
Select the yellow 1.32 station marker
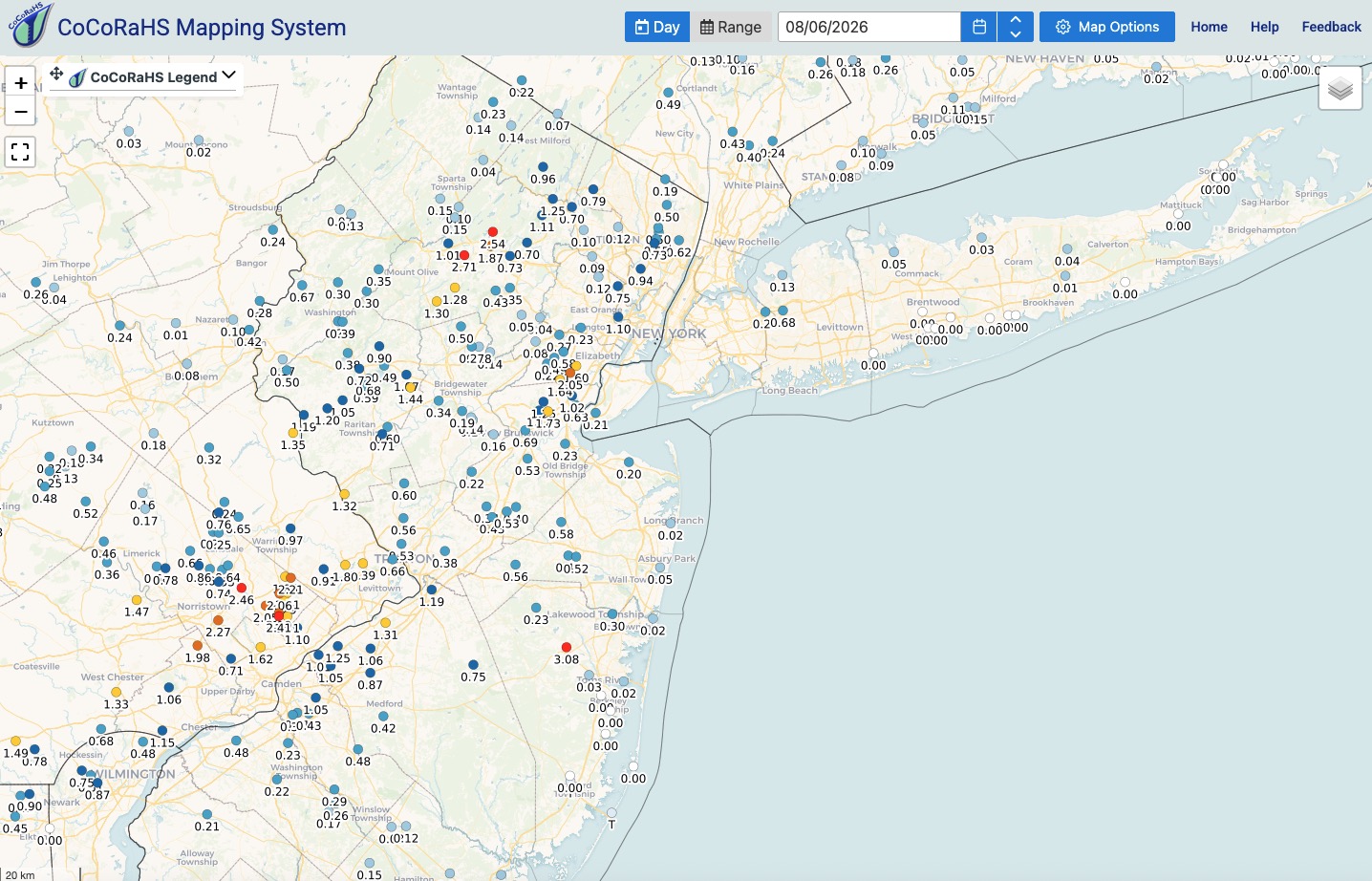344,494
